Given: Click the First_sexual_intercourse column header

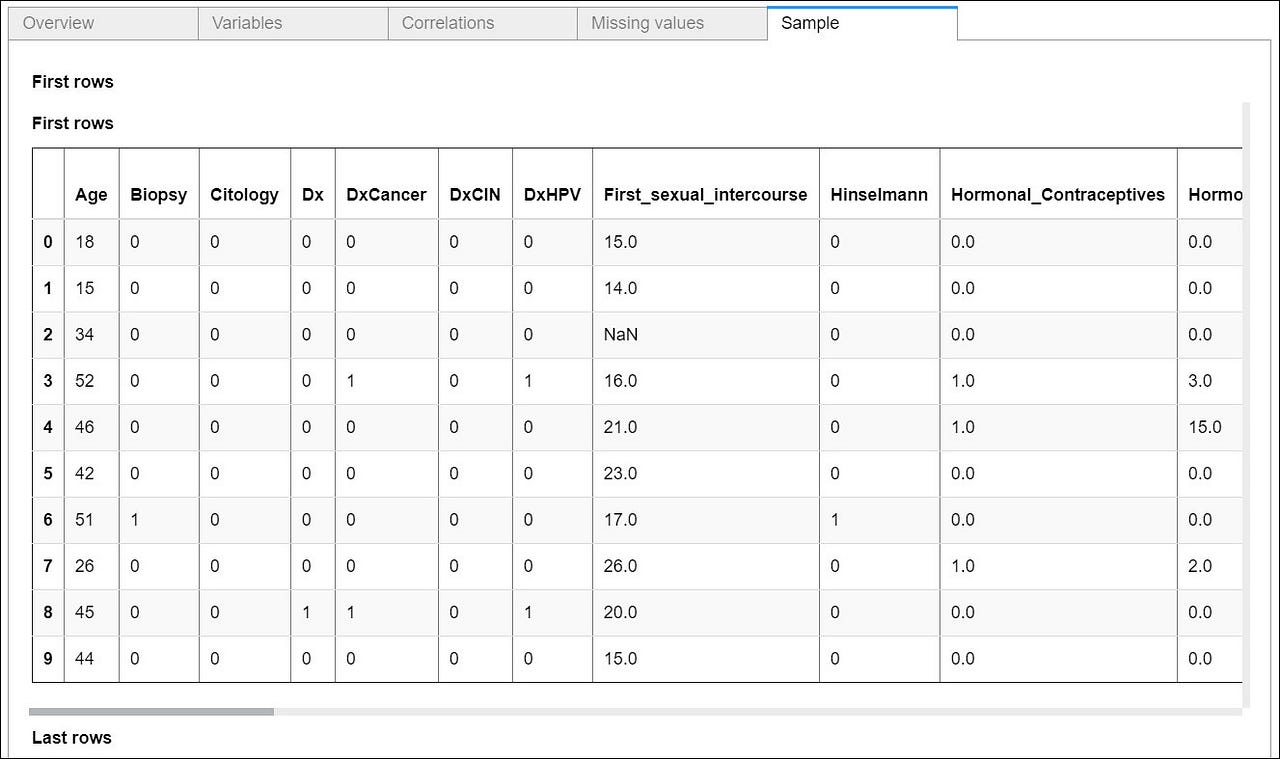Looking at the screenshot, I should pos(705,195).
